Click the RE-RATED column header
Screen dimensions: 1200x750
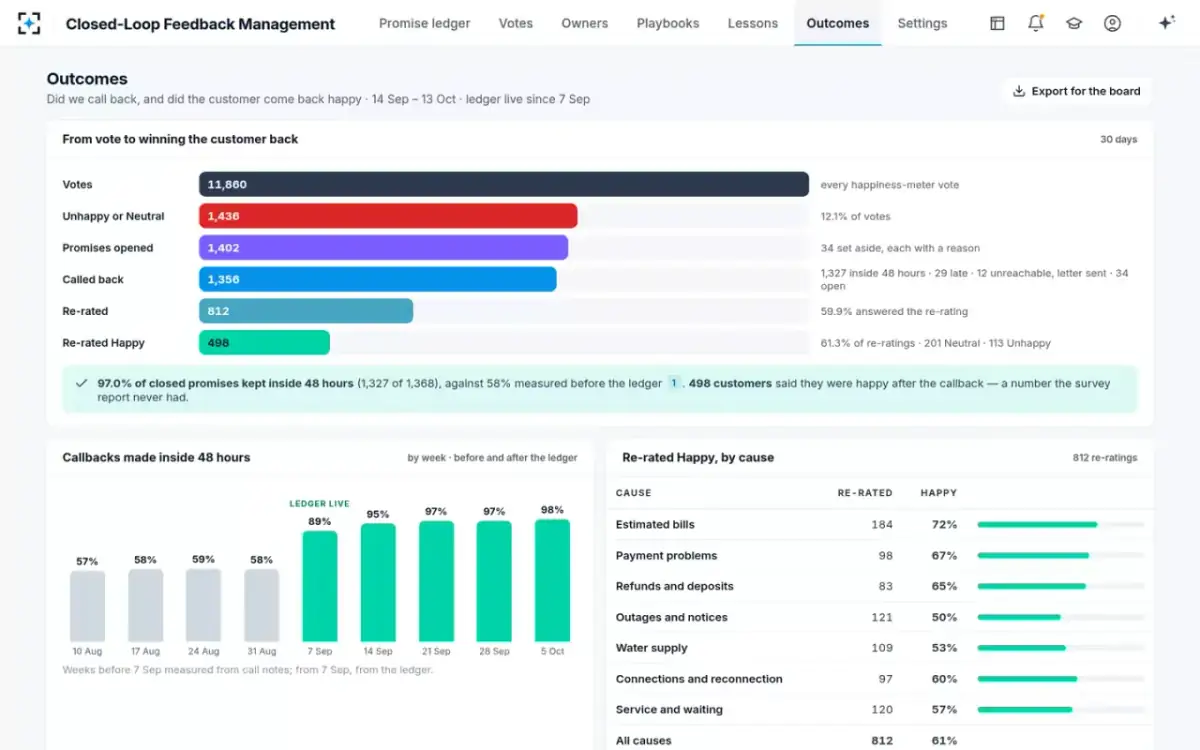(865, 493)
